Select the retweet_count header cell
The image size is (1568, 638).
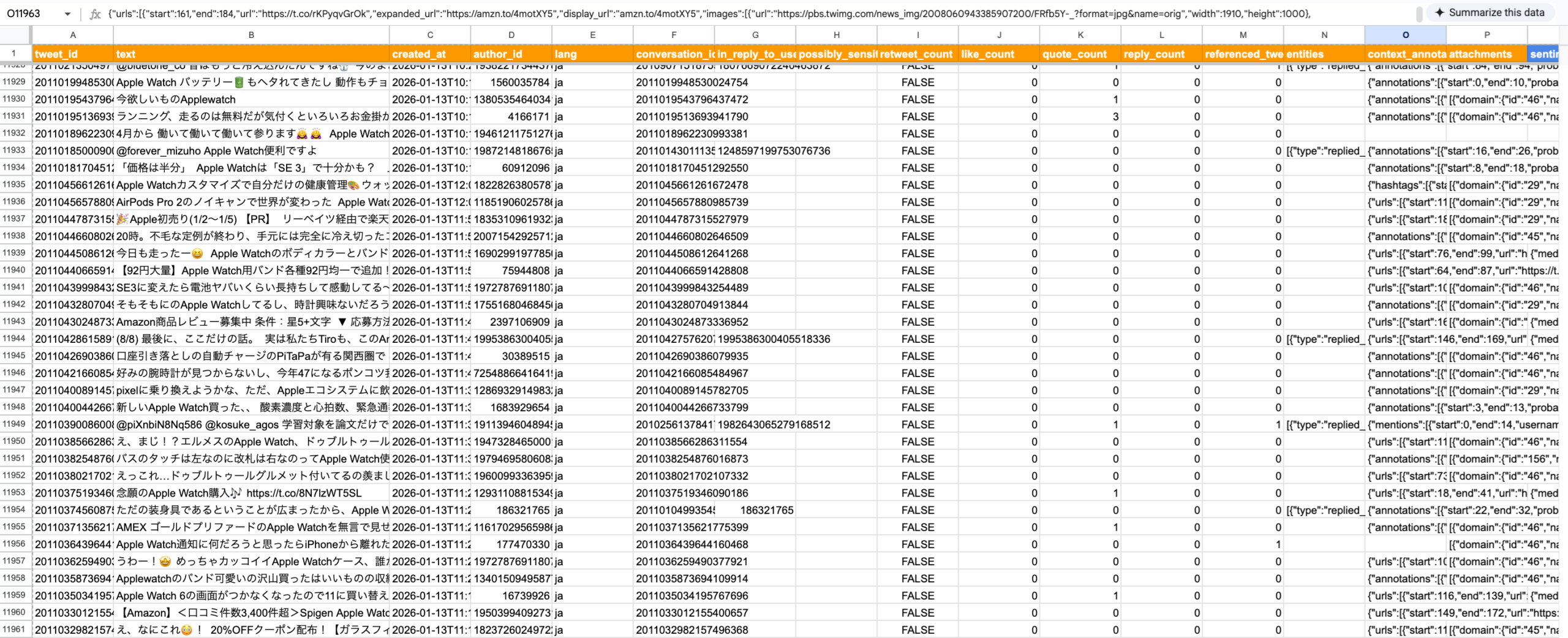point(917,54)
